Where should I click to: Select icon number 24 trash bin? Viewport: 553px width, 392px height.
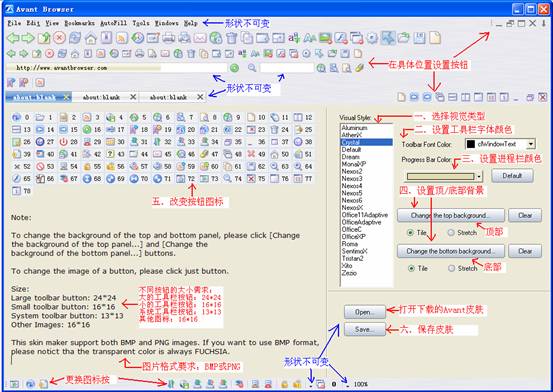[274, 129]
